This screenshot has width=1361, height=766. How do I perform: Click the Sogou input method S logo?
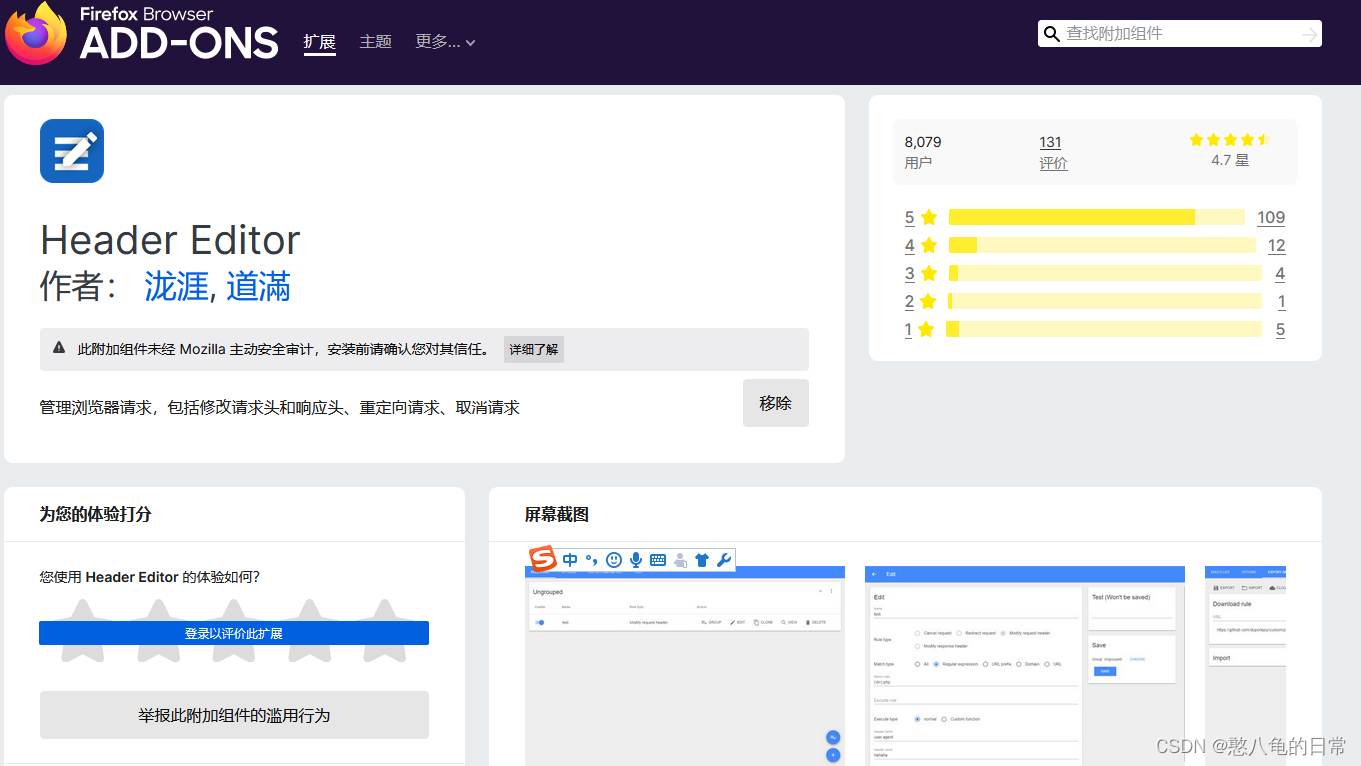pyautogui.click(x=542, y=559)
